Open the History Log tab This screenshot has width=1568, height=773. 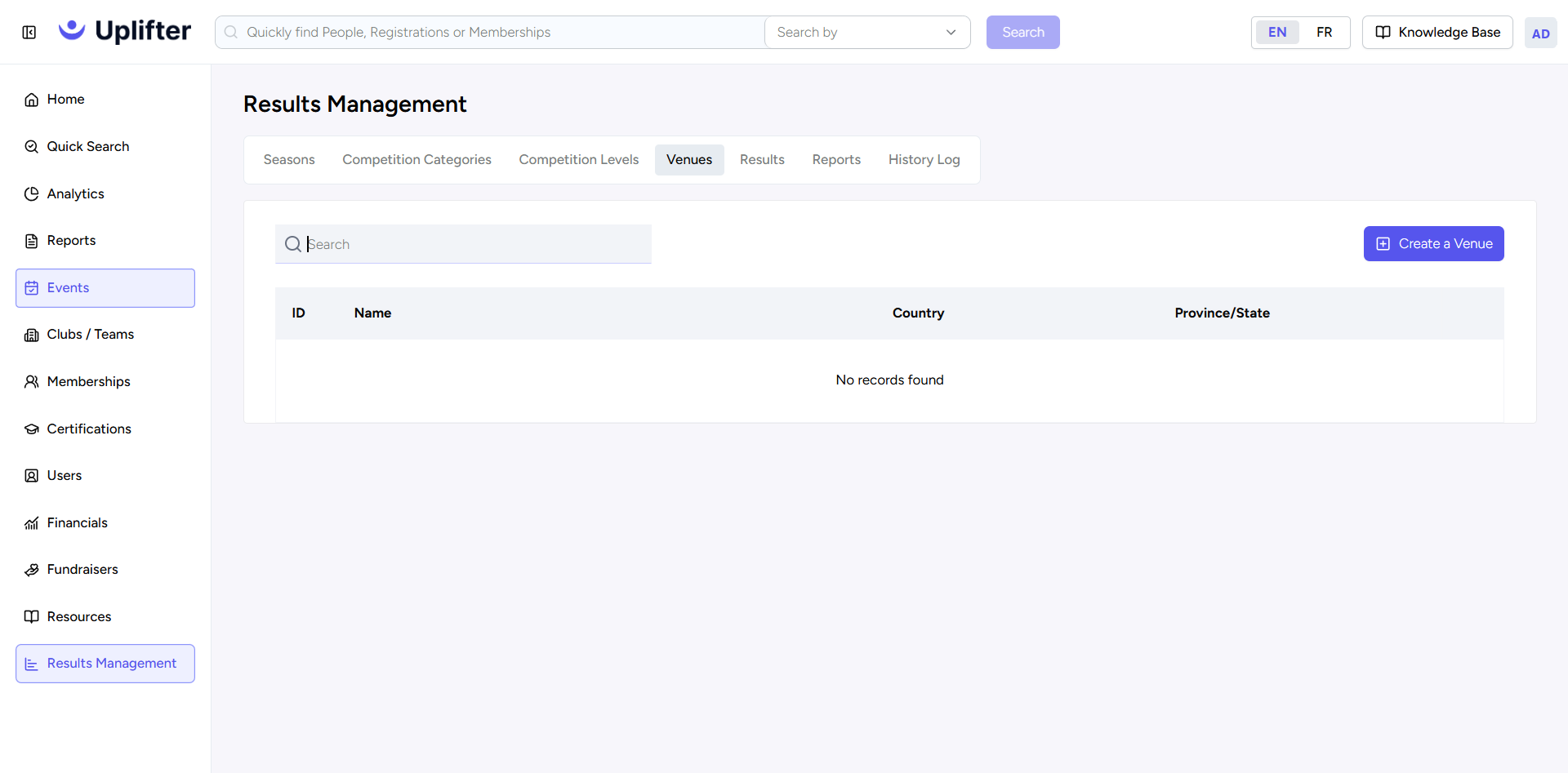coord(924,160)
